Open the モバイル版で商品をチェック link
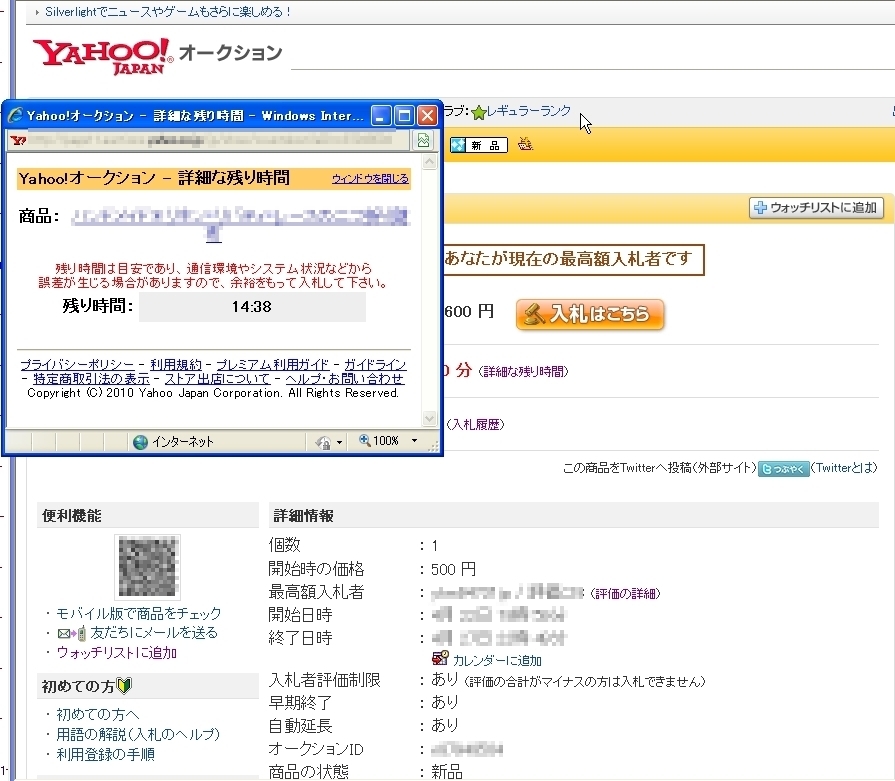Image resolution: width=895 pixels, height=781 pixels. click(x=139, y=614)
